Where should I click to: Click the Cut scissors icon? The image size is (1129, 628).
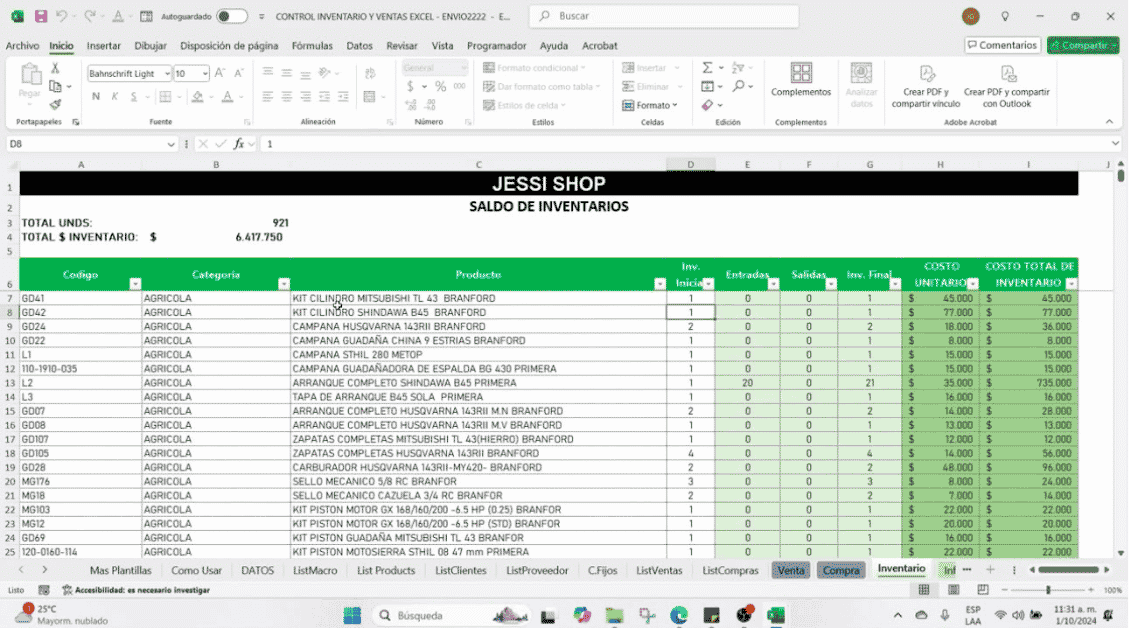click(x=55, y=68)
